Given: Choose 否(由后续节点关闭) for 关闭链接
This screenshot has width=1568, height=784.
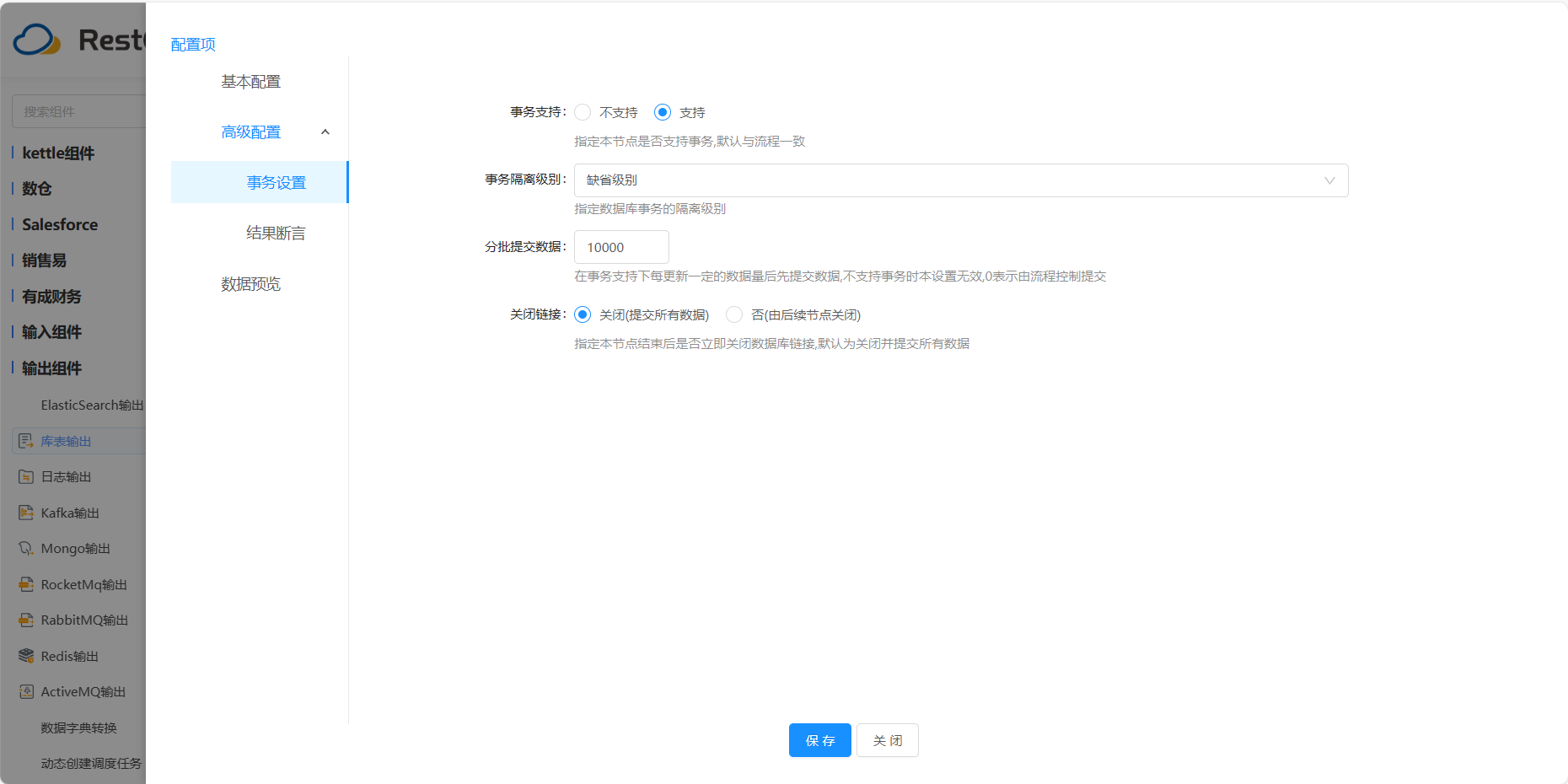Looking at the screenshot, I should (733, 314).
